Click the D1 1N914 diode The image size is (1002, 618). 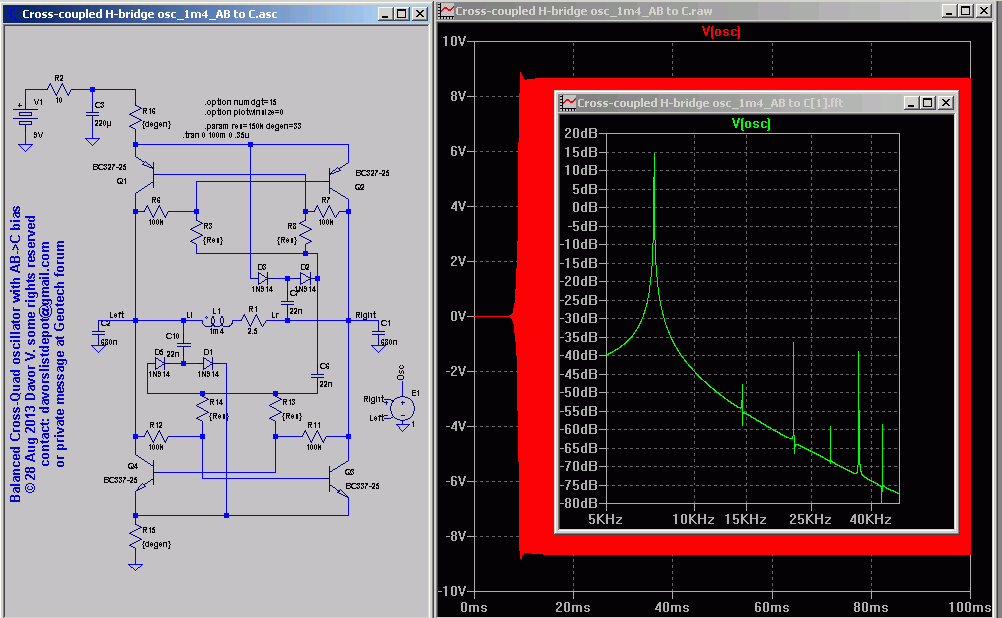(208, 365)
